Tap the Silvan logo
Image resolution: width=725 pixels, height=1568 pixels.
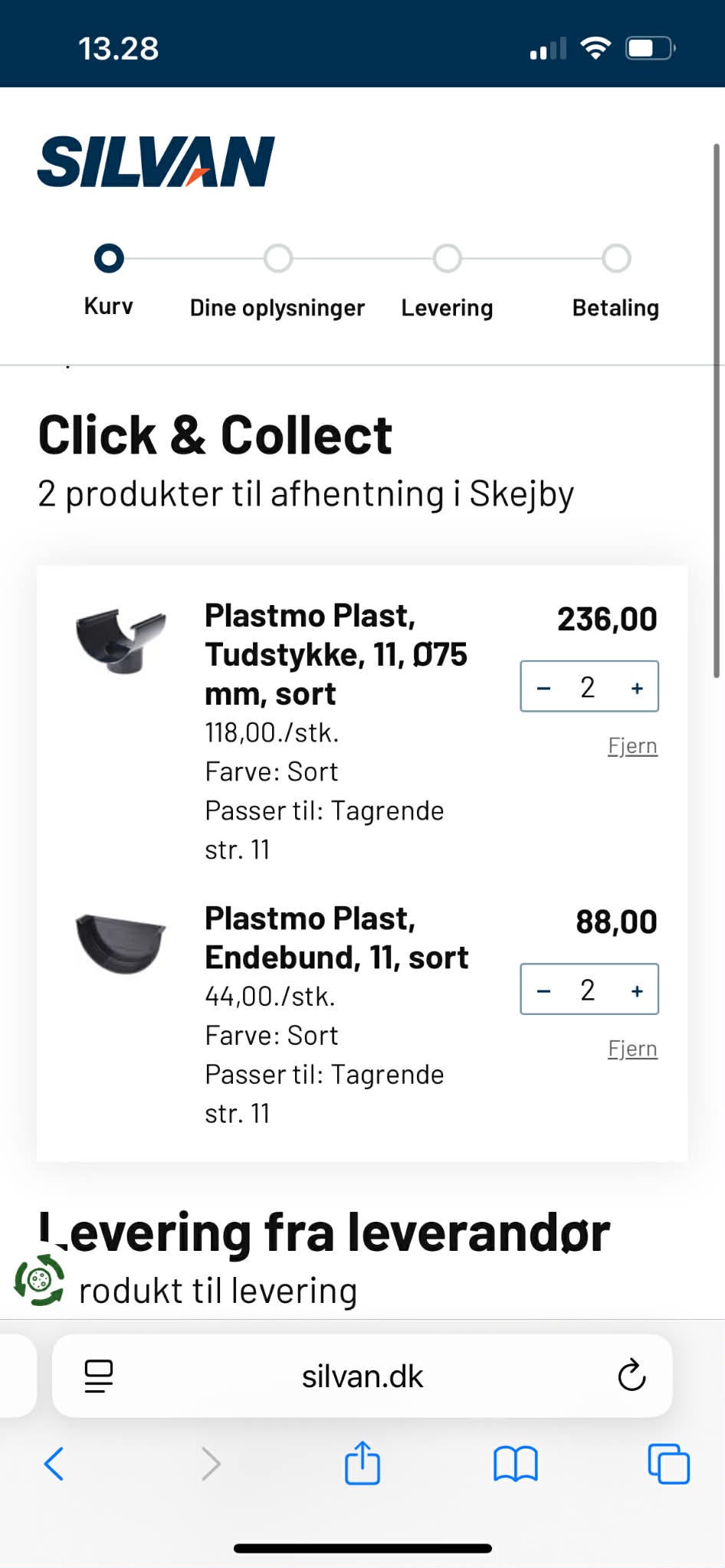pyautogui.click(x=156, y=162)
